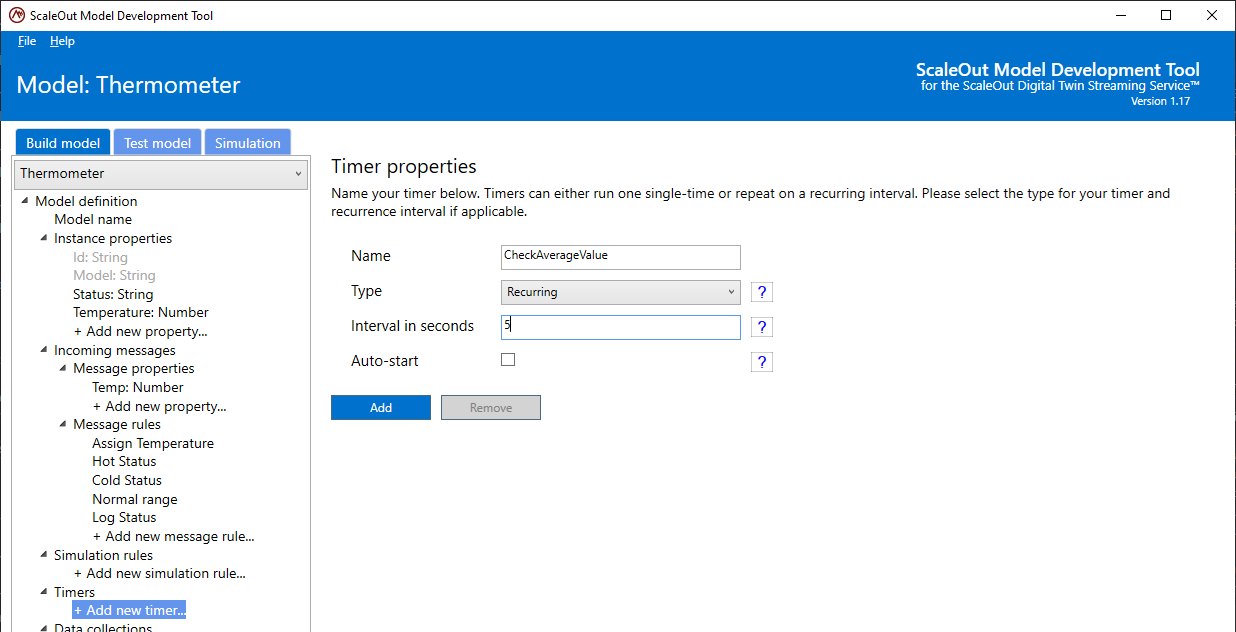Select the Cold Status rule
This screenshot has height=632, width=1236.
[x=127, y=480]
